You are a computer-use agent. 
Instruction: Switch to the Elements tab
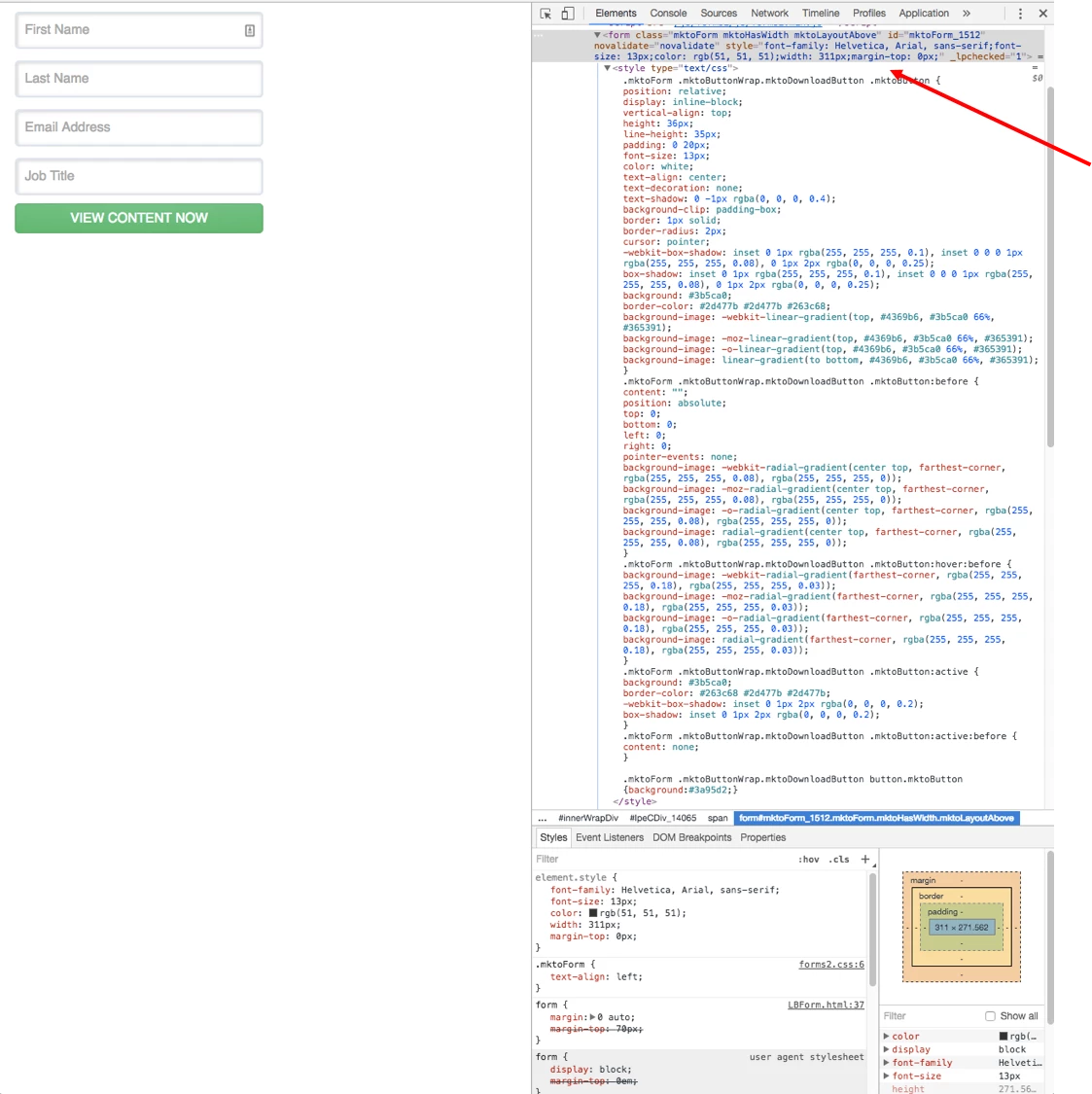point(616,14)
